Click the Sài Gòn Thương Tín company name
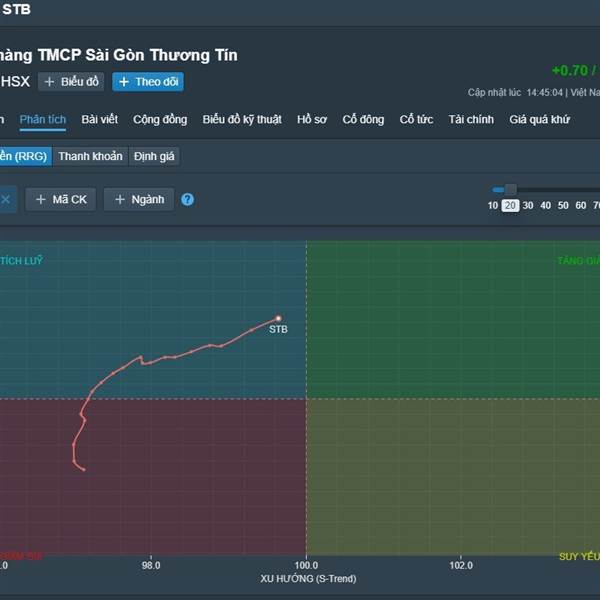600x600 pixels. pyautogui.click(x=161, y=55)
